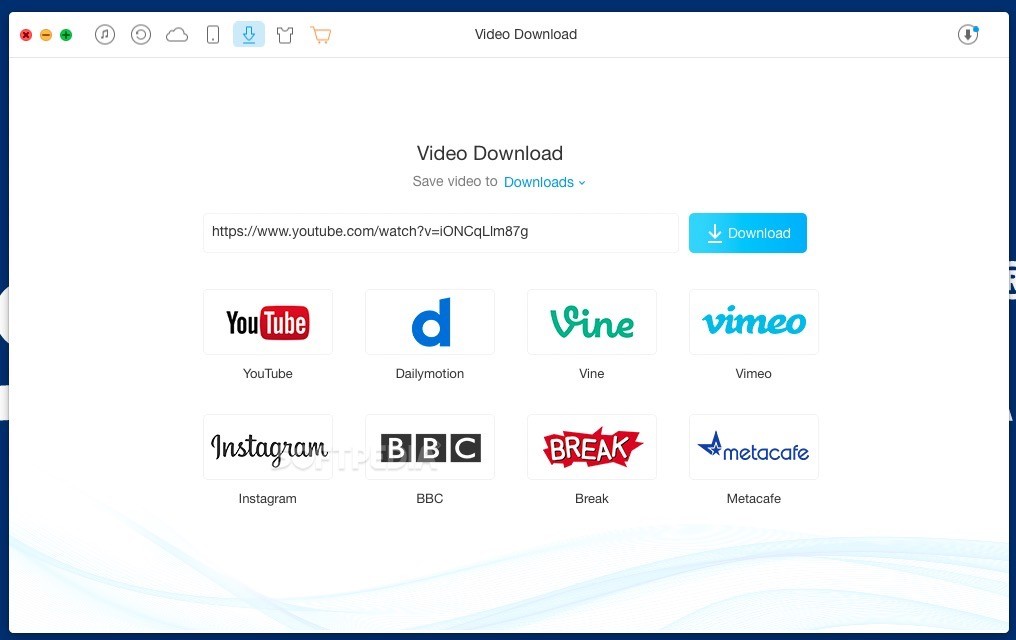Click the yellow minimize window button

click(46, 35)
